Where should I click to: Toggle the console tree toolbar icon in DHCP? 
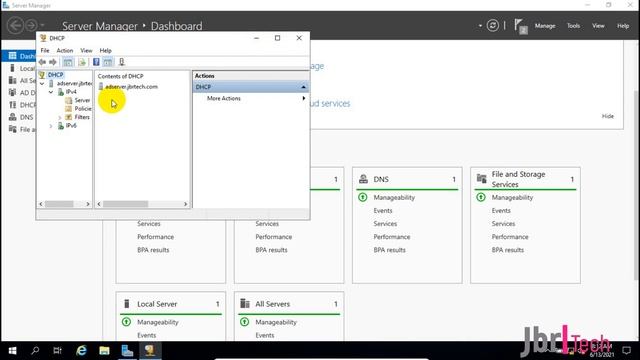coord(68,62)
